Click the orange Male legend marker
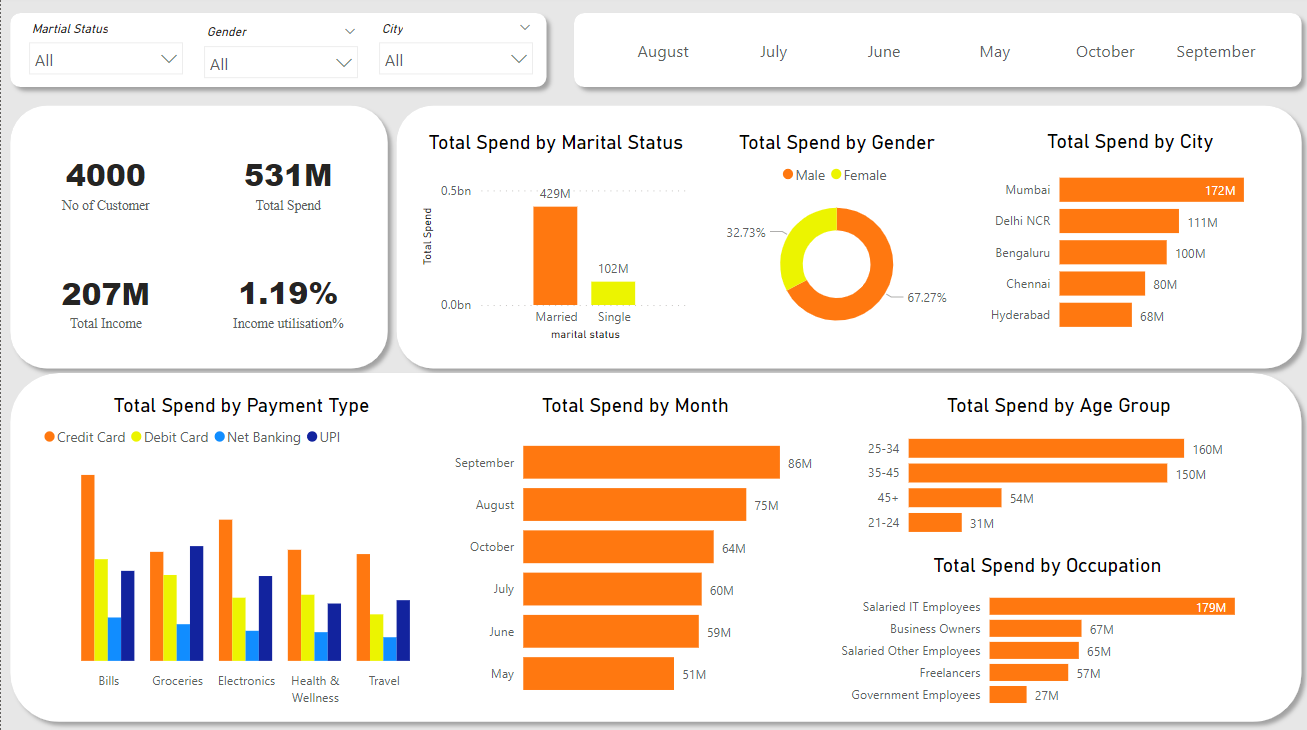The height and width of the screenshot is (730, 1307). [x=788, y=175]
